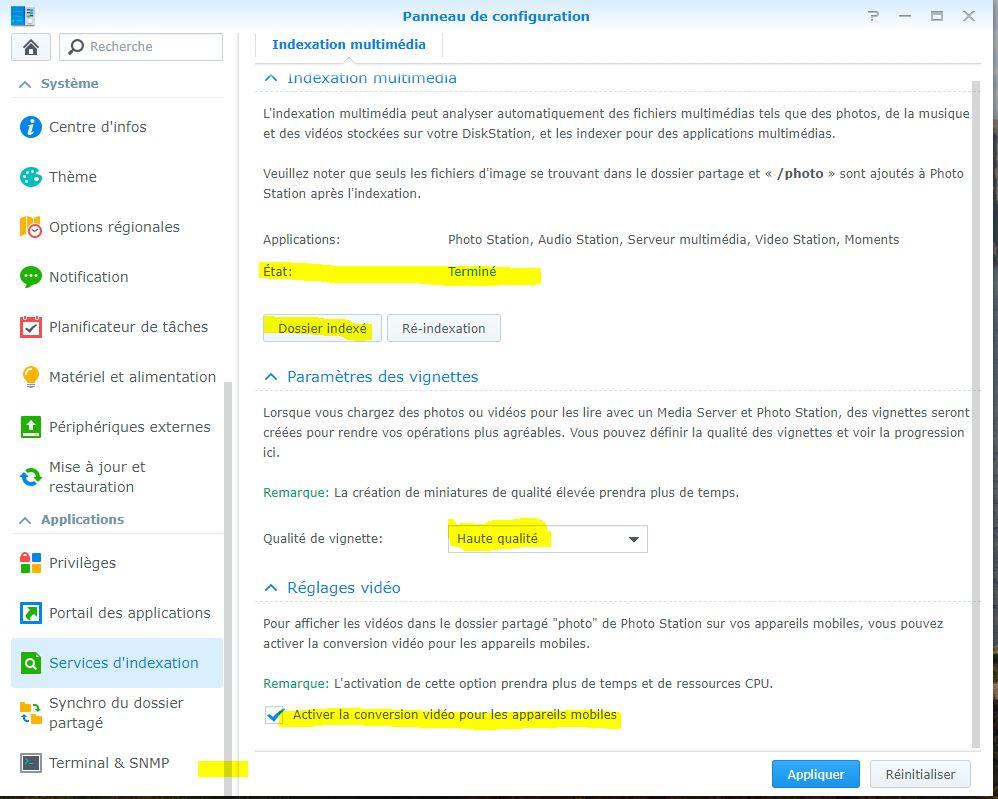Open Planificateur de tâches menu entry
998x799 pixels.
(x=117, y=327)
